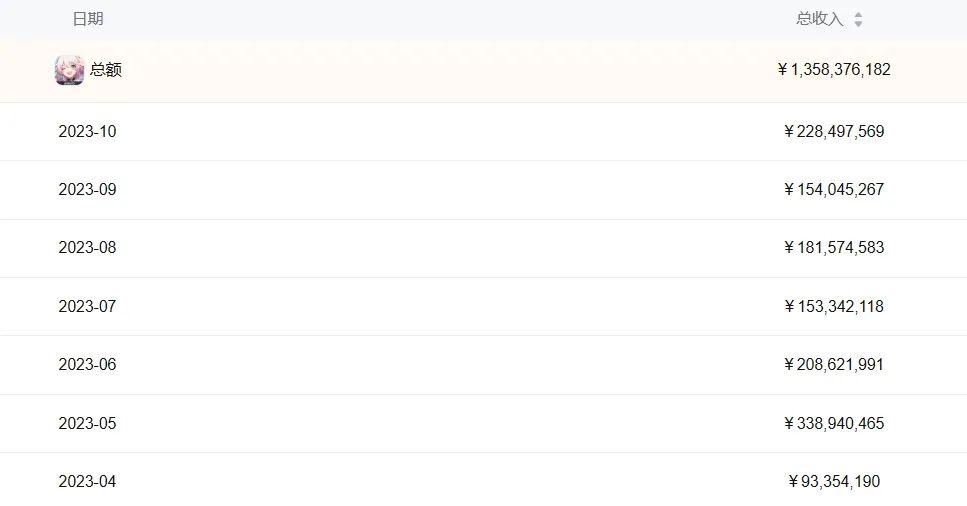The width and height of the screenshot is (967, 506).
Task: Select the 总额 row label
Action: click(x=106, y=70)
